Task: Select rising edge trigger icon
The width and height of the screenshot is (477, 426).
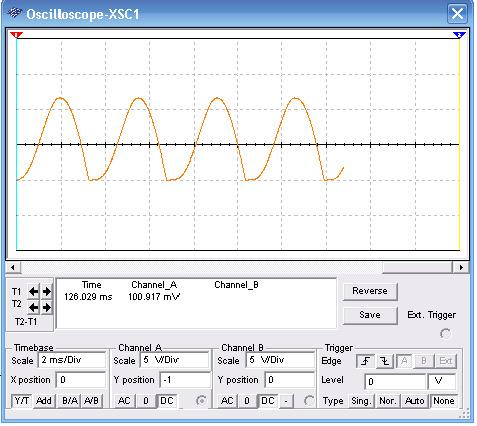Action: tap(366, 361)
